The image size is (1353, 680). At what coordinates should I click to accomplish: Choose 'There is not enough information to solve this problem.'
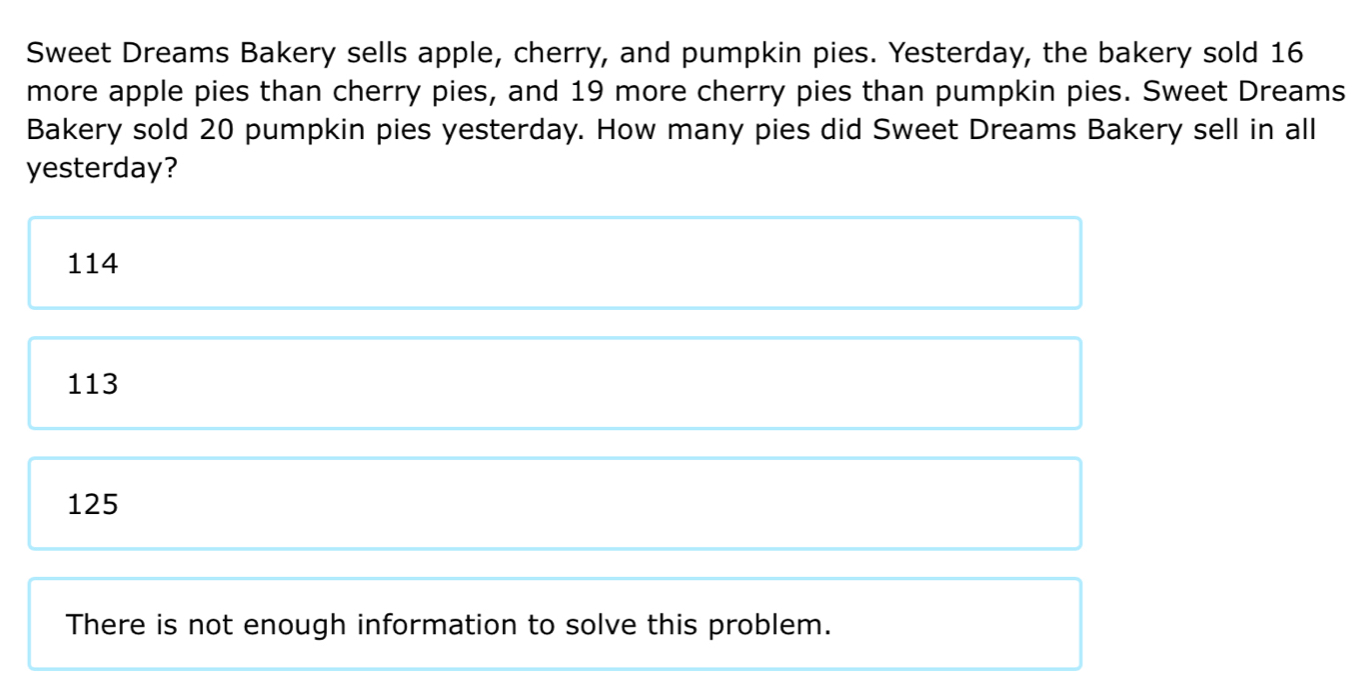click(x=555, y=623)
